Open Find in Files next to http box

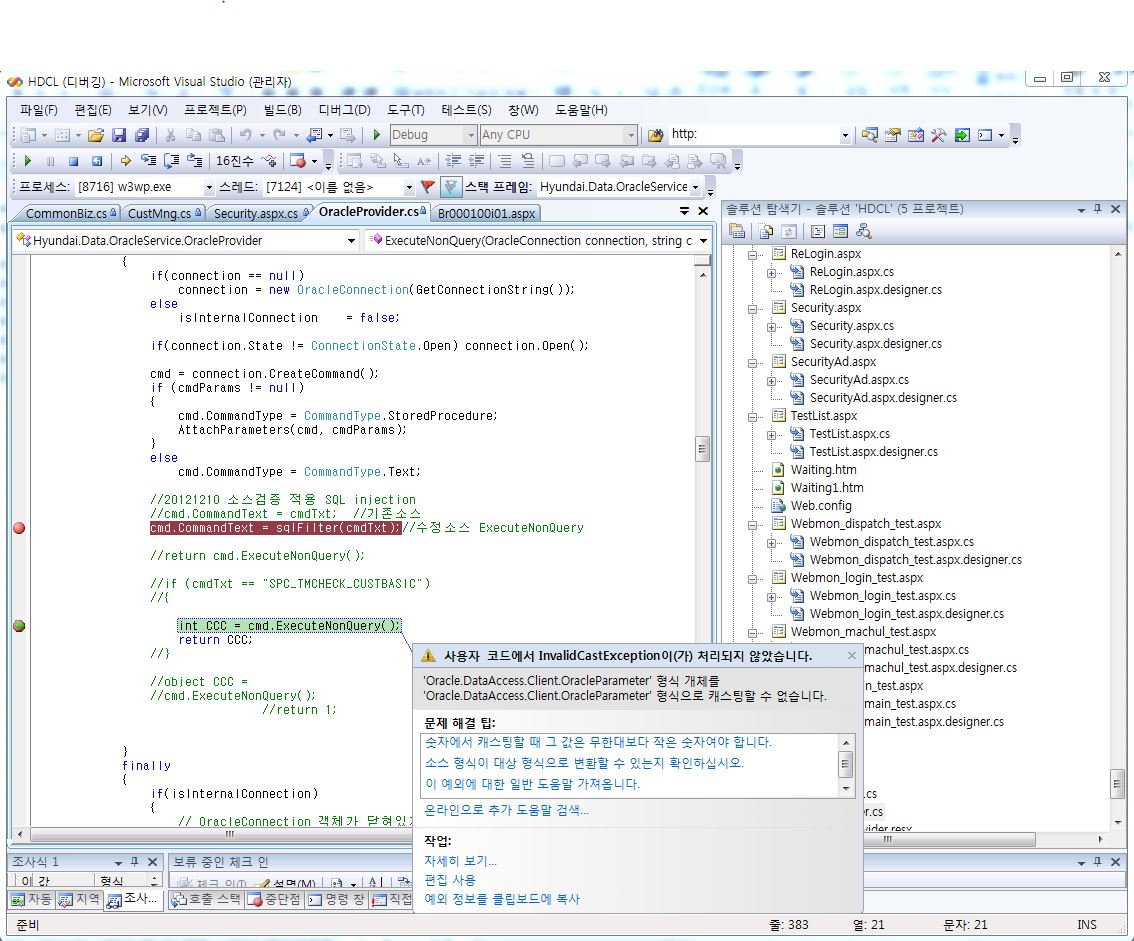655,135
